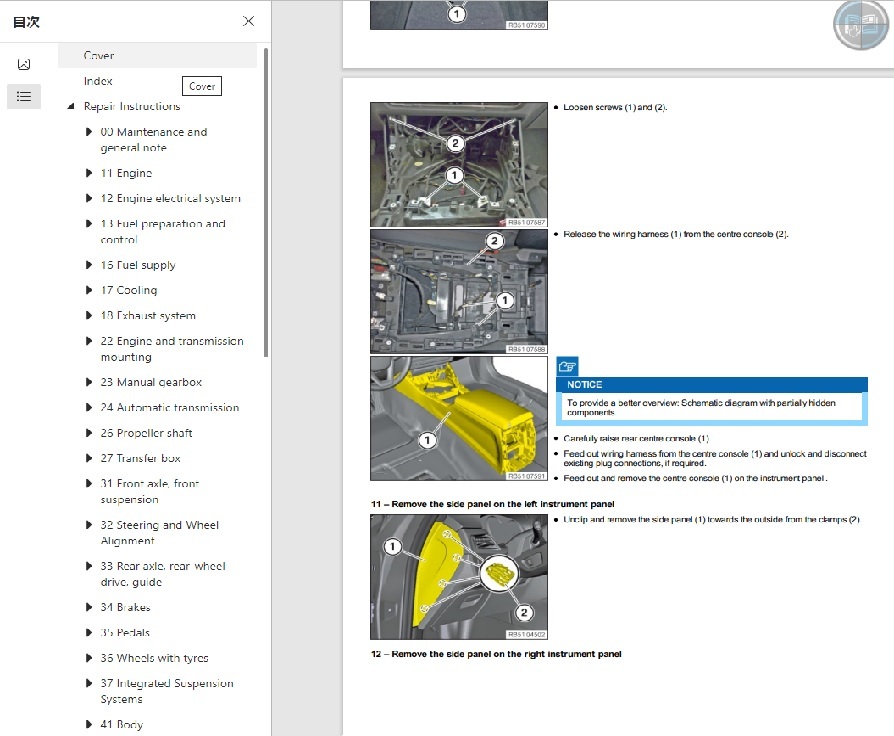Go to 31 Front axle, front suspension

150,491
